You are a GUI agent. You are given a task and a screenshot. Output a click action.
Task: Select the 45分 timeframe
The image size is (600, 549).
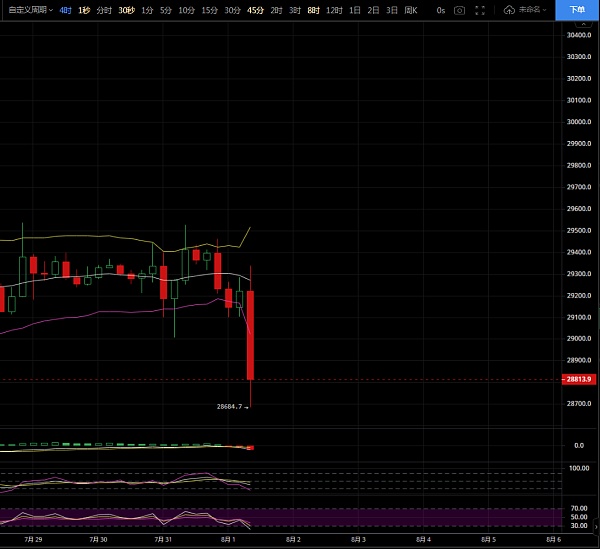tap(255, 10)
